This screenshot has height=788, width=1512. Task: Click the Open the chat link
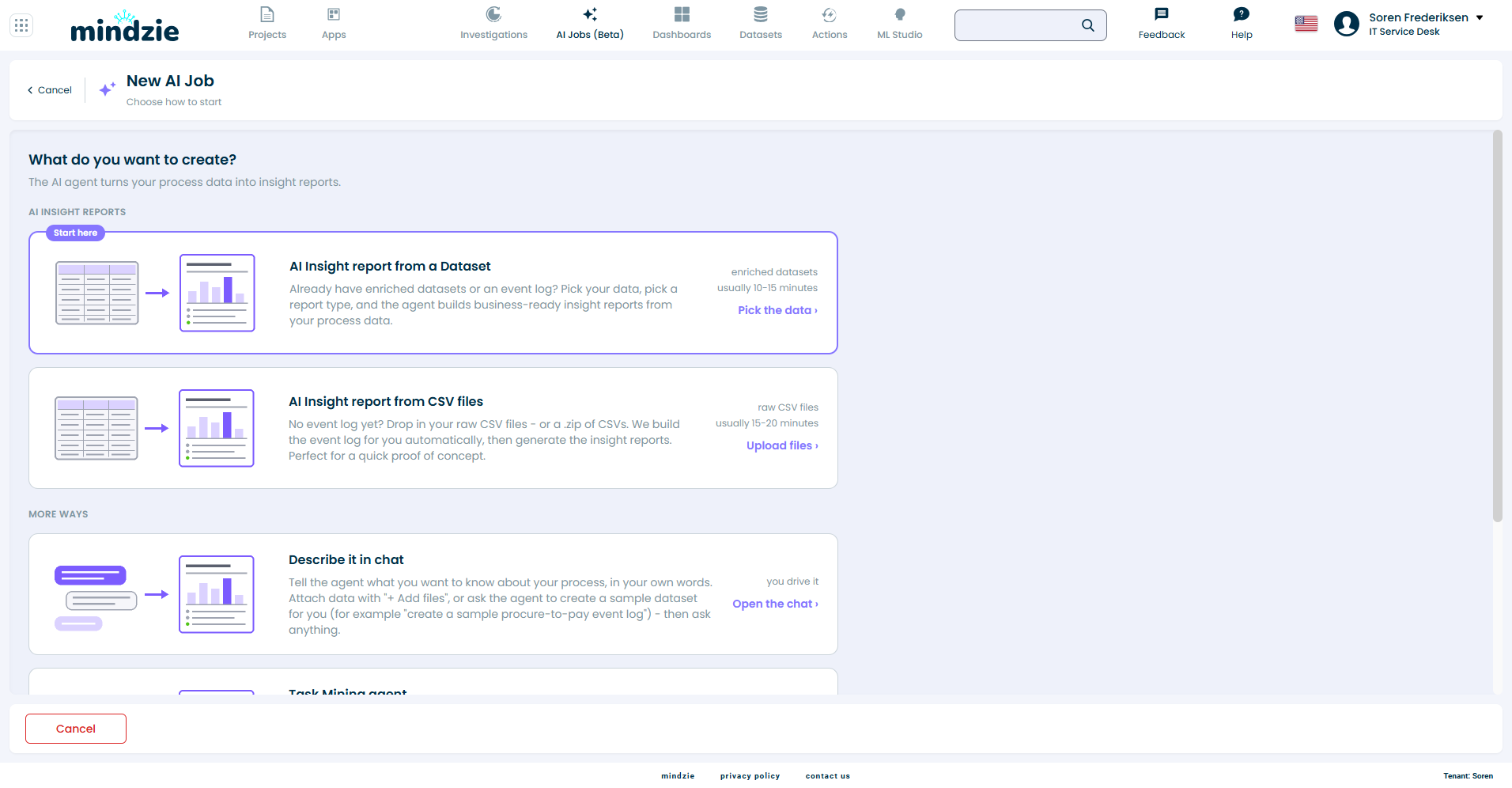click(x=775, y=604)
